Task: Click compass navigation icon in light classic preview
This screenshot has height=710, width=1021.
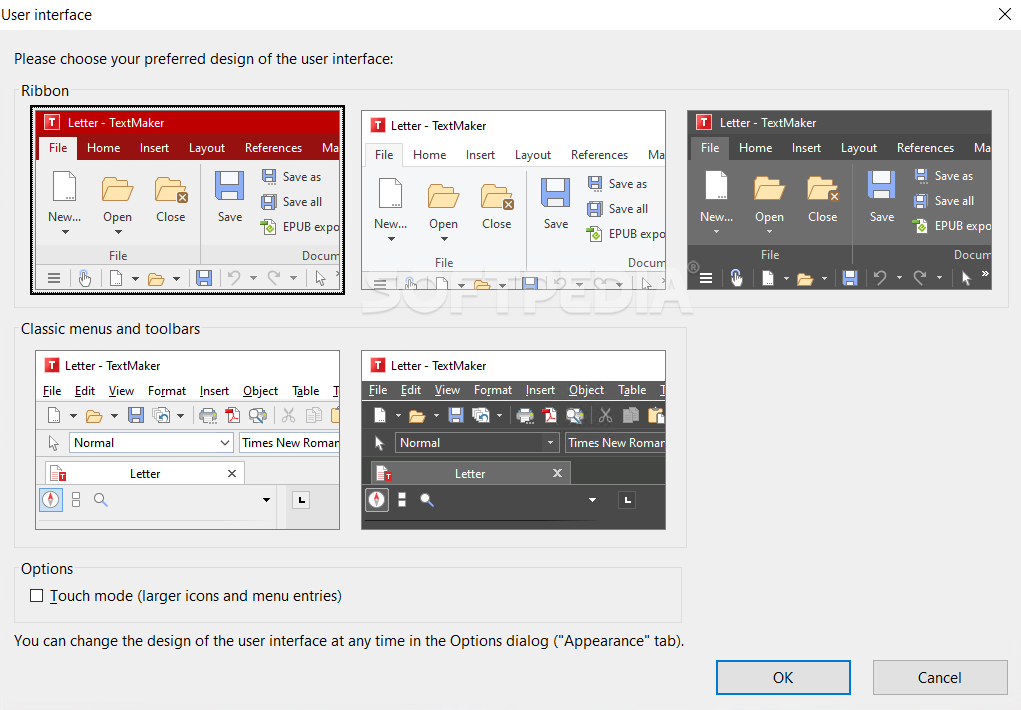Action: tap(51, 500)
